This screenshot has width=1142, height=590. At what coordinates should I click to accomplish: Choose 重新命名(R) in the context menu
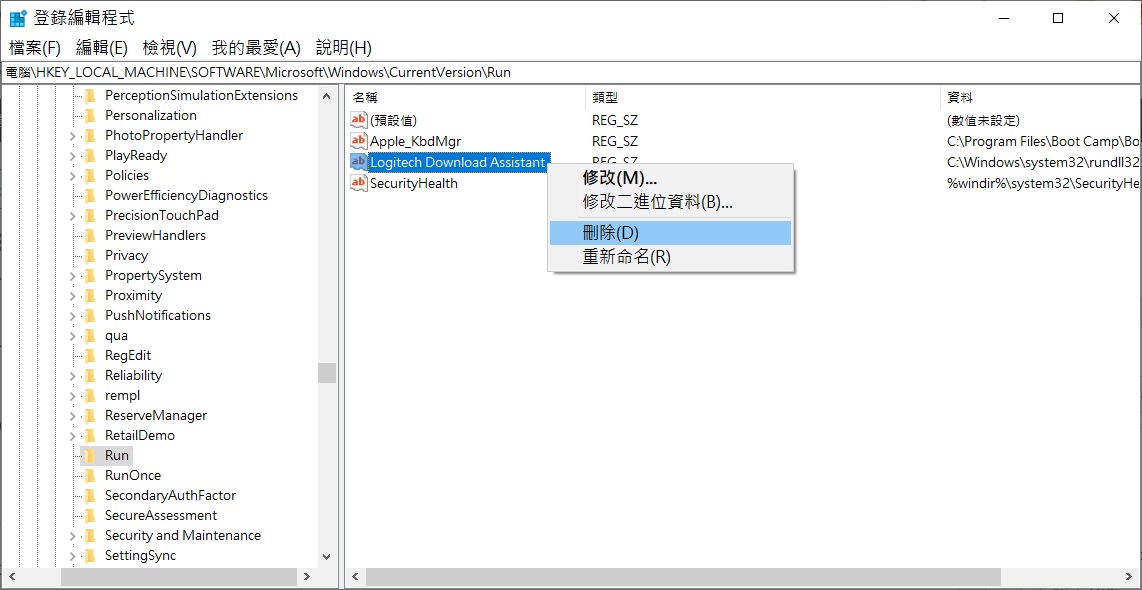pyautogui.click(x=670, y=256)
